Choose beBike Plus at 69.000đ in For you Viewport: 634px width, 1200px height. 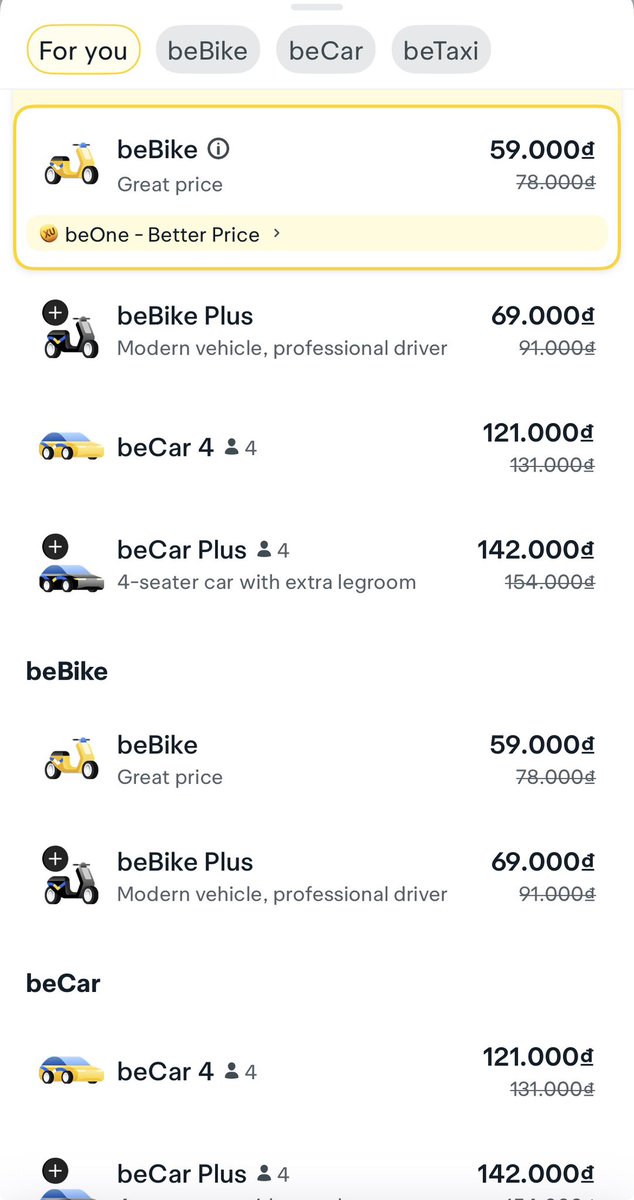tap(317, 331)
